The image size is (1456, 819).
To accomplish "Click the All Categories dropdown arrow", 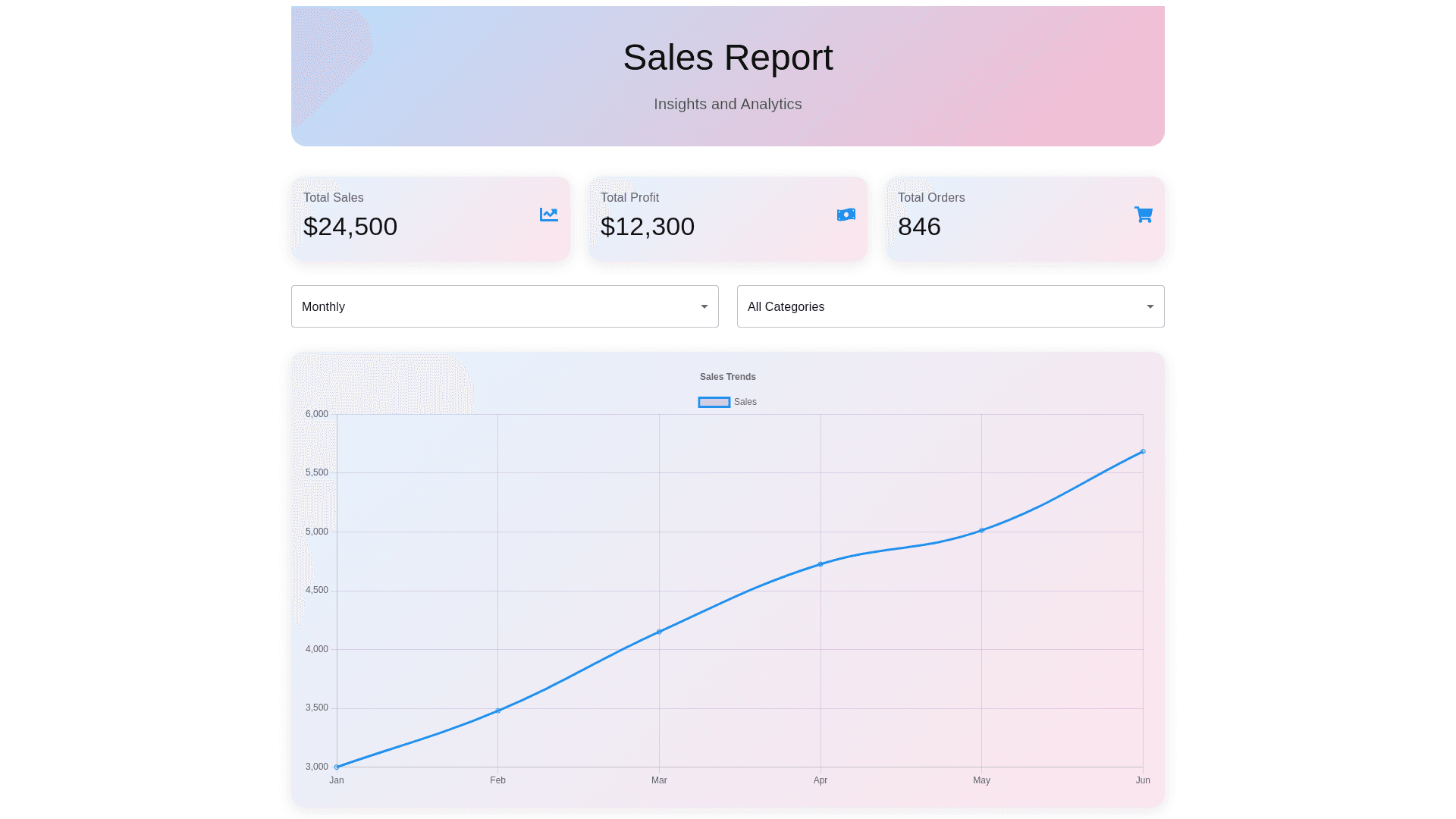I will point(1150,306).
